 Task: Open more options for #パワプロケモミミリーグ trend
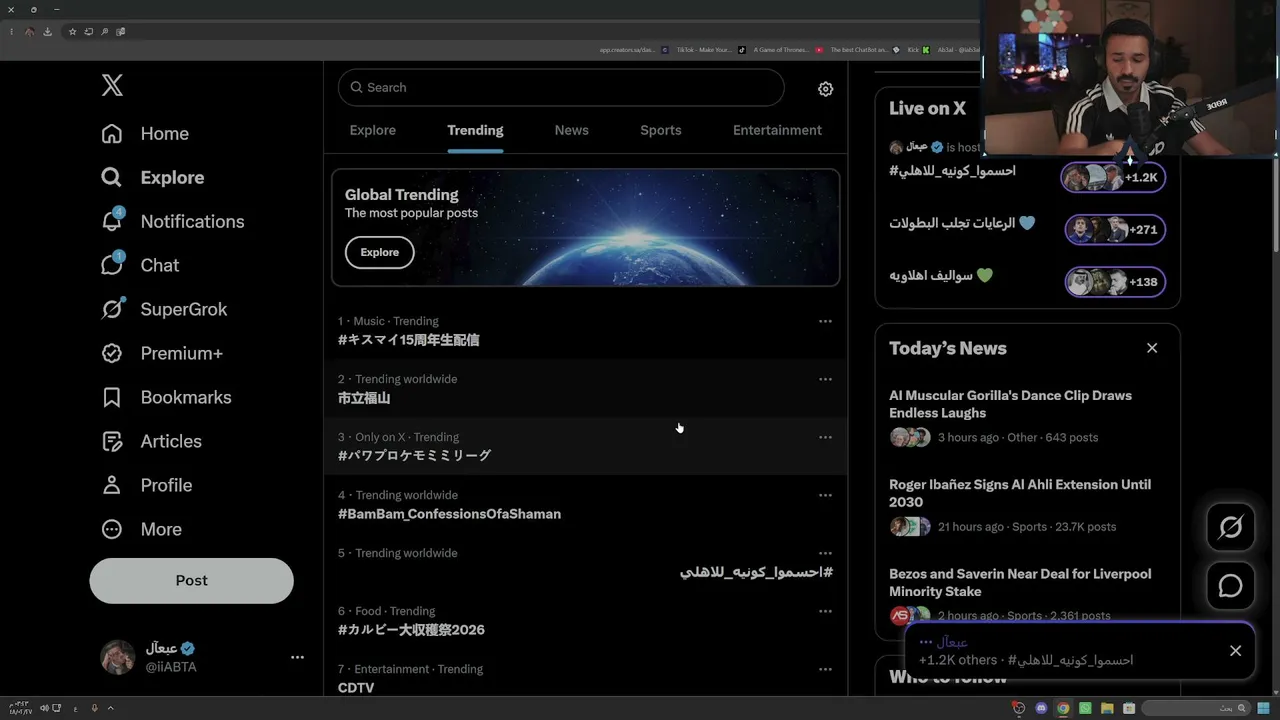click(x=825, y=437)
